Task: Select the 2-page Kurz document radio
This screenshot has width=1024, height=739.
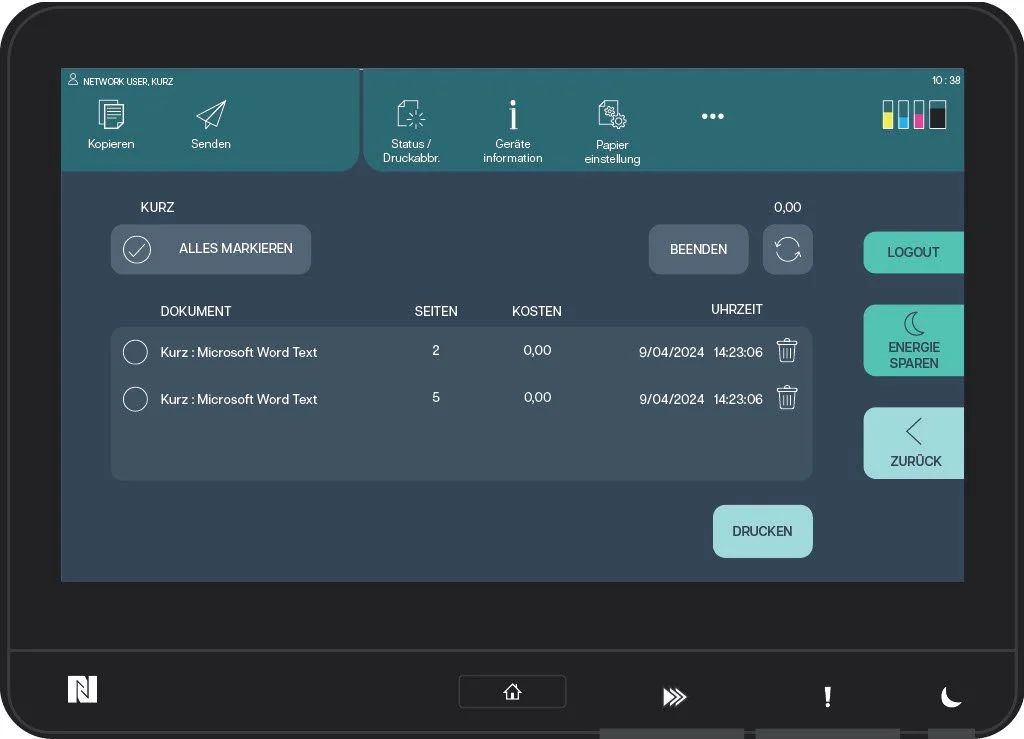Action: [135, 352]
